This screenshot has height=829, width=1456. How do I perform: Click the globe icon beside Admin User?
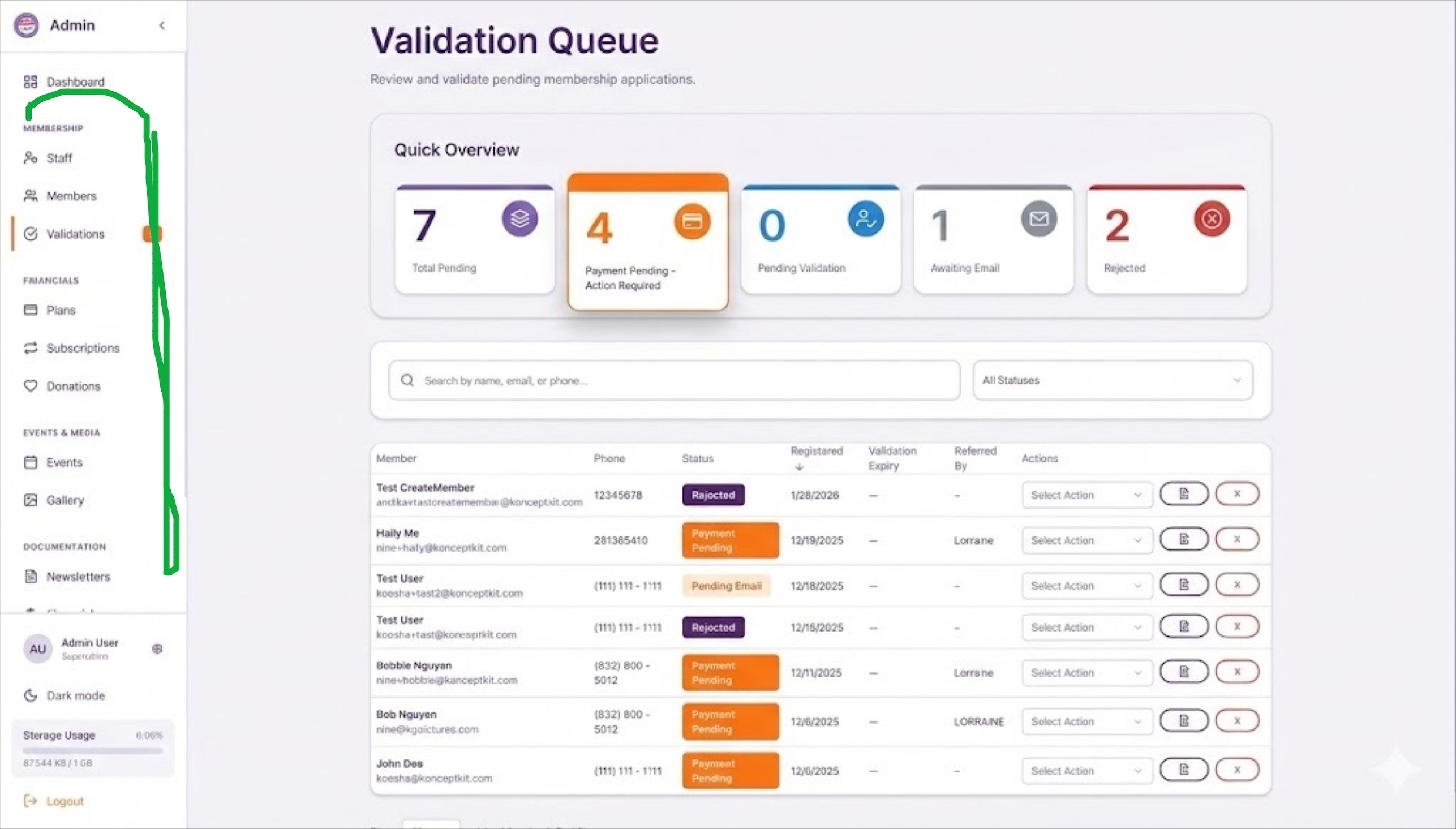pyautogui.click(x=158, y=648)
